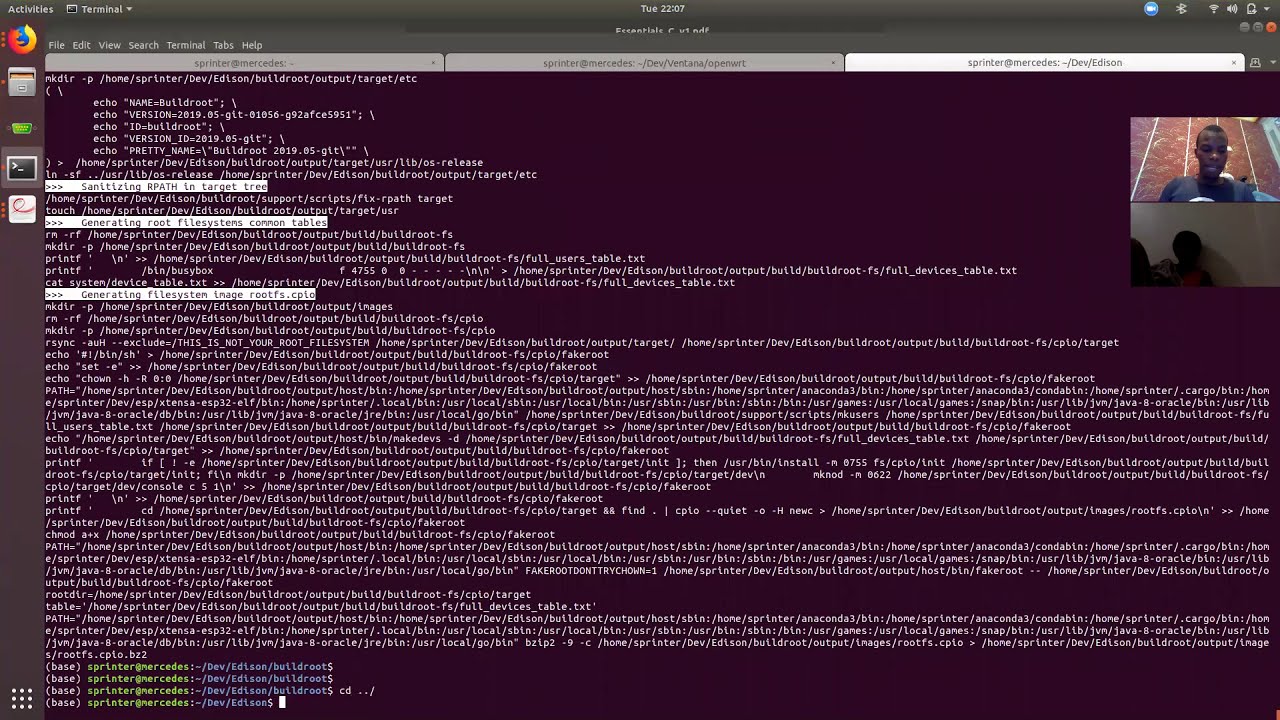This screenshot has height=720, width=1280.
Task: Click the echo "VERSION_ID=2019.05-git" line
Action: (189, 139)
